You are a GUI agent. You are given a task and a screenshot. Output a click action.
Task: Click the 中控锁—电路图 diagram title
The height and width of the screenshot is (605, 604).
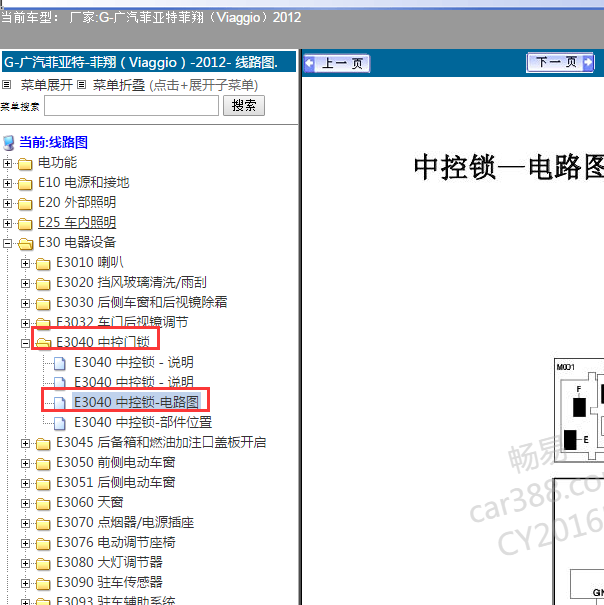click(x=509, y=167)
